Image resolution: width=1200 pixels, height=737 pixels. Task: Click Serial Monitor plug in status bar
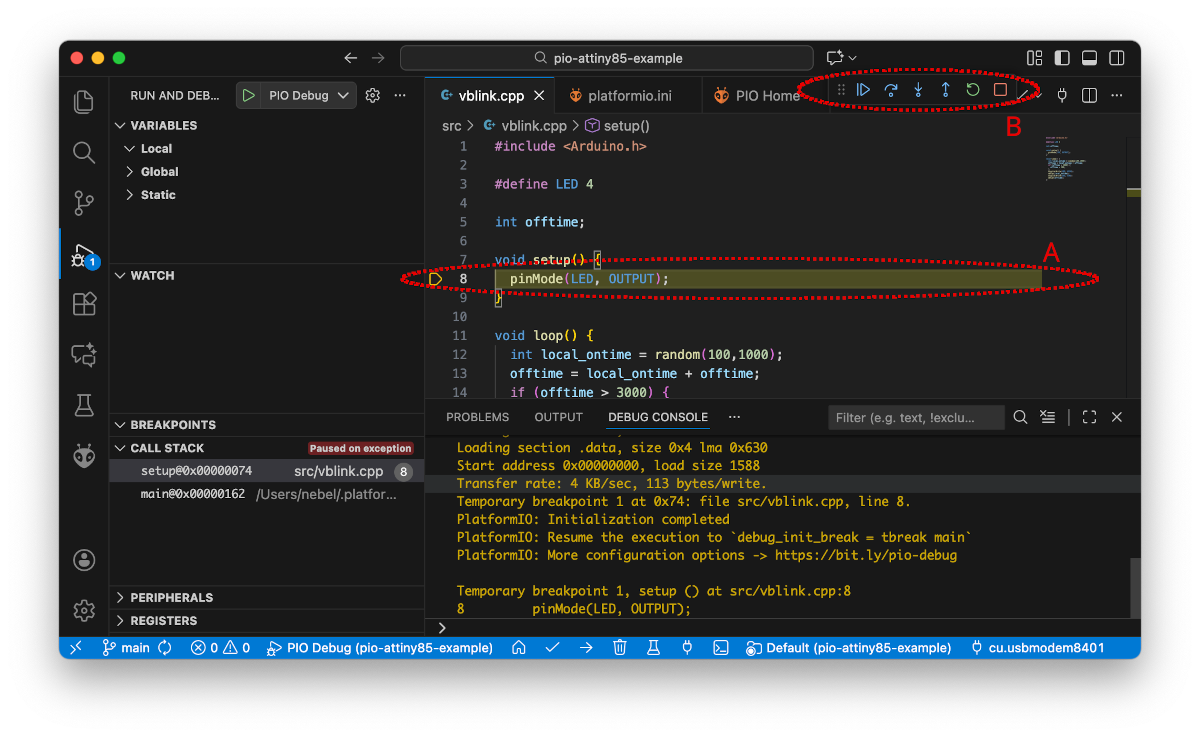[x=687, y=648]
